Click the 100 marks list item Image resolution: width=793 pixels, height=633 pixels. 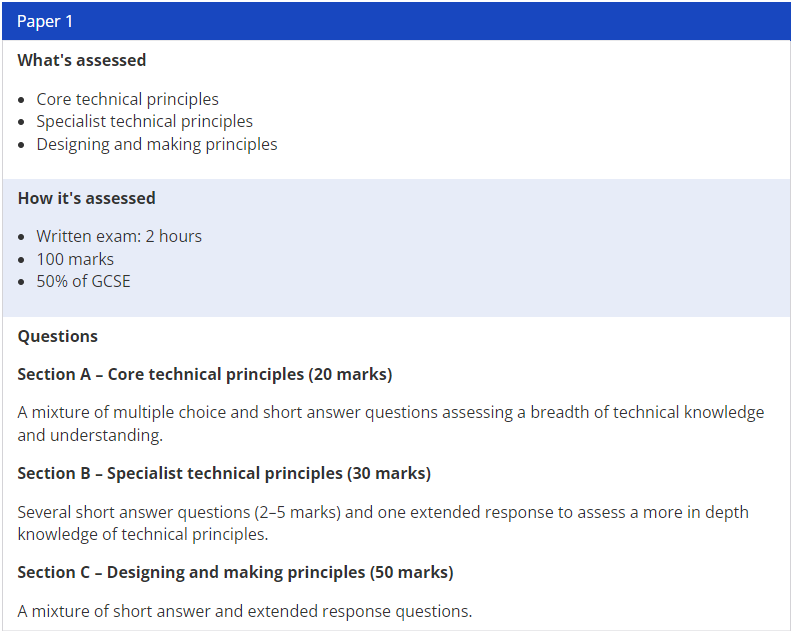pyautogui.click(x=75, y=259)
